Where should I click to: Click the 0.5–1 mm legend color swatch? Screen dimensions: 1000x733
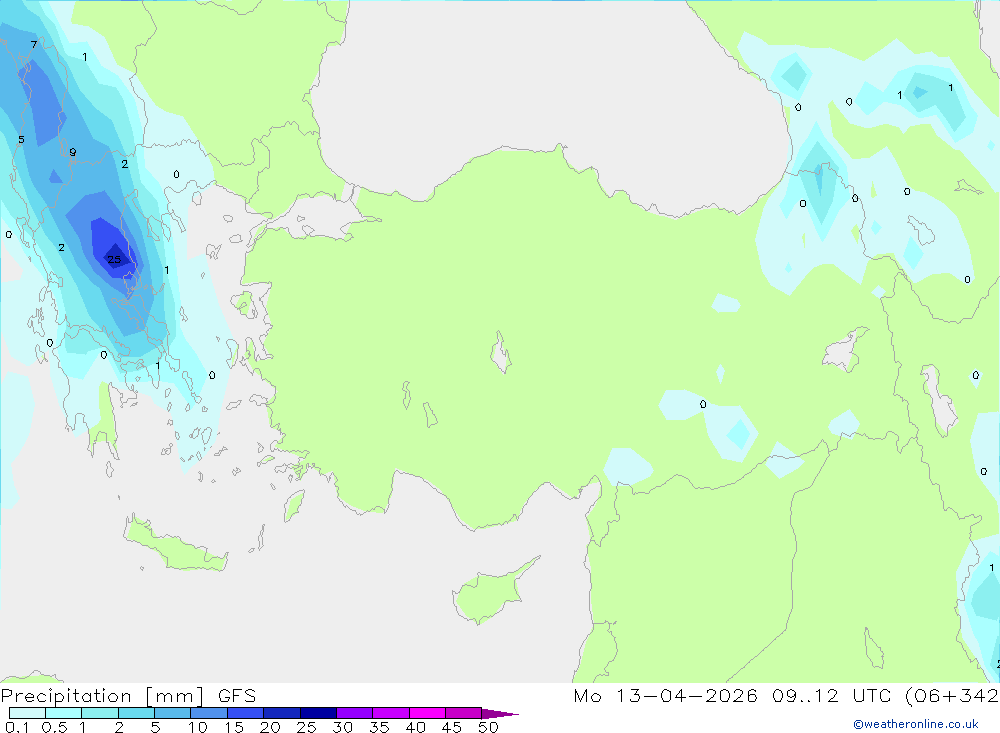[63, 713]
